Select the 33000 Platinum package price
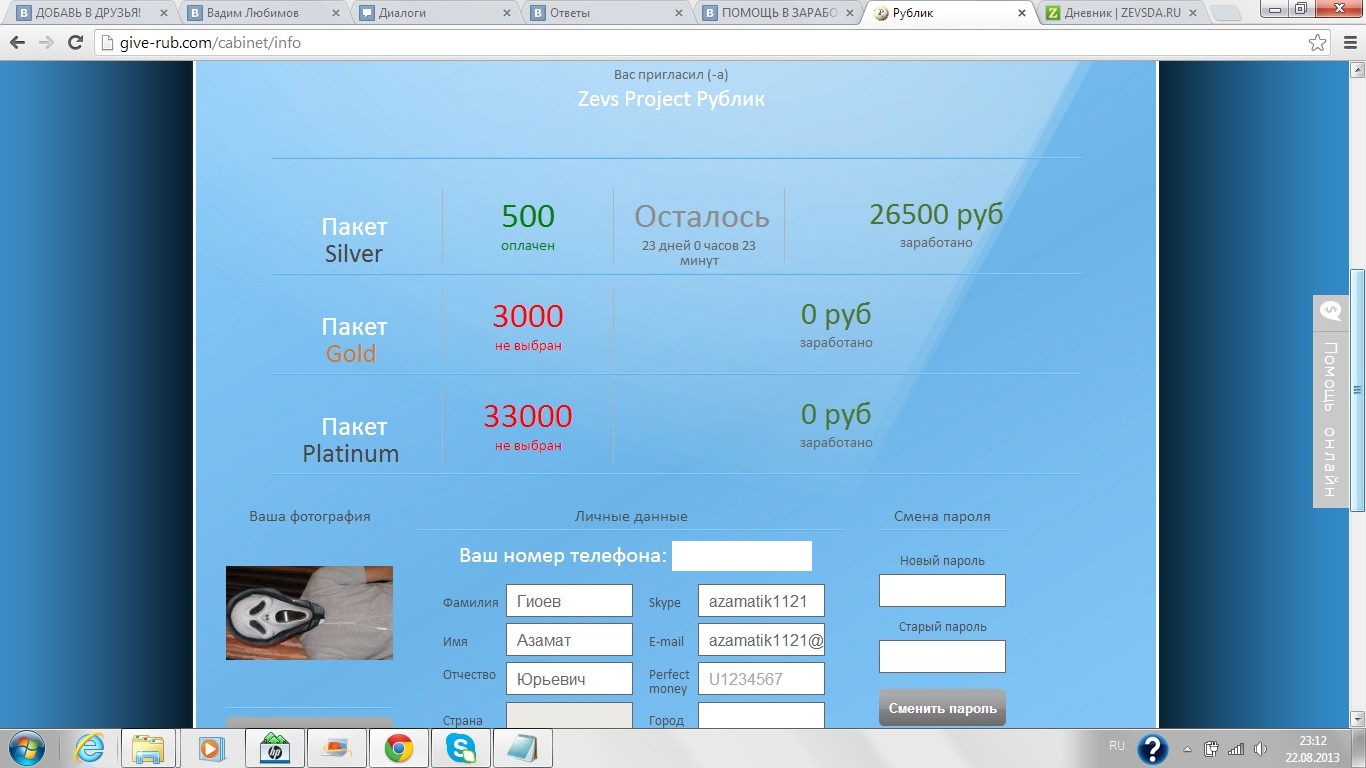The image size is (1366, 768). tap(528, 416)
